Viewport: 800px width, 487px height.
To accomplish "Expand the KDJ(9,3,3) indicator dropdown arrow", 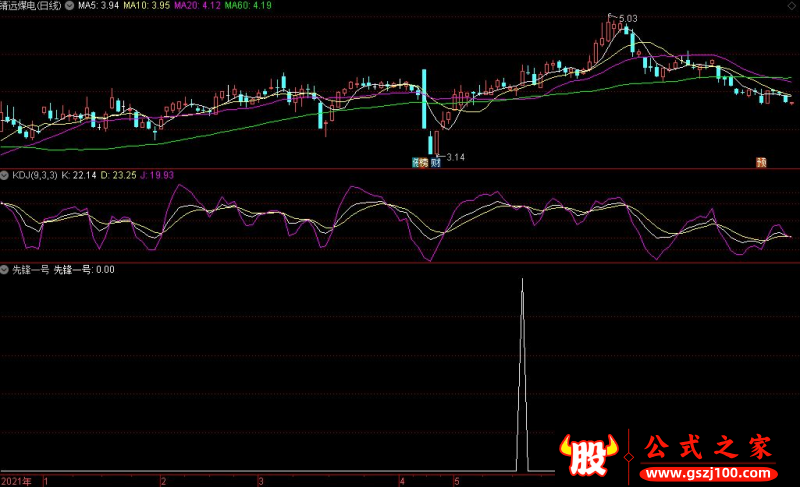I will 5,175.
